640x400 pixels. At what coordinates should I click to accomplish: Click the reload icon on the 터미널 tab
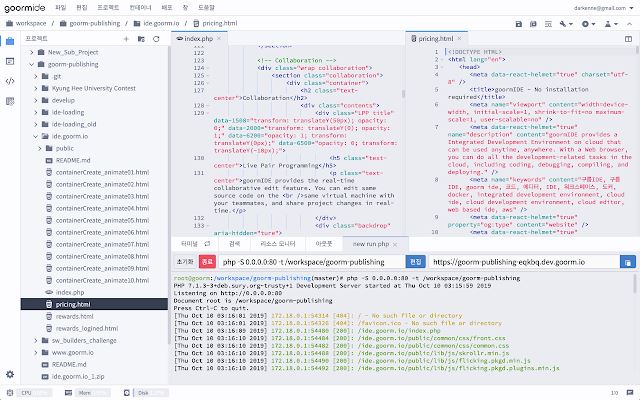tap(207, 244)
